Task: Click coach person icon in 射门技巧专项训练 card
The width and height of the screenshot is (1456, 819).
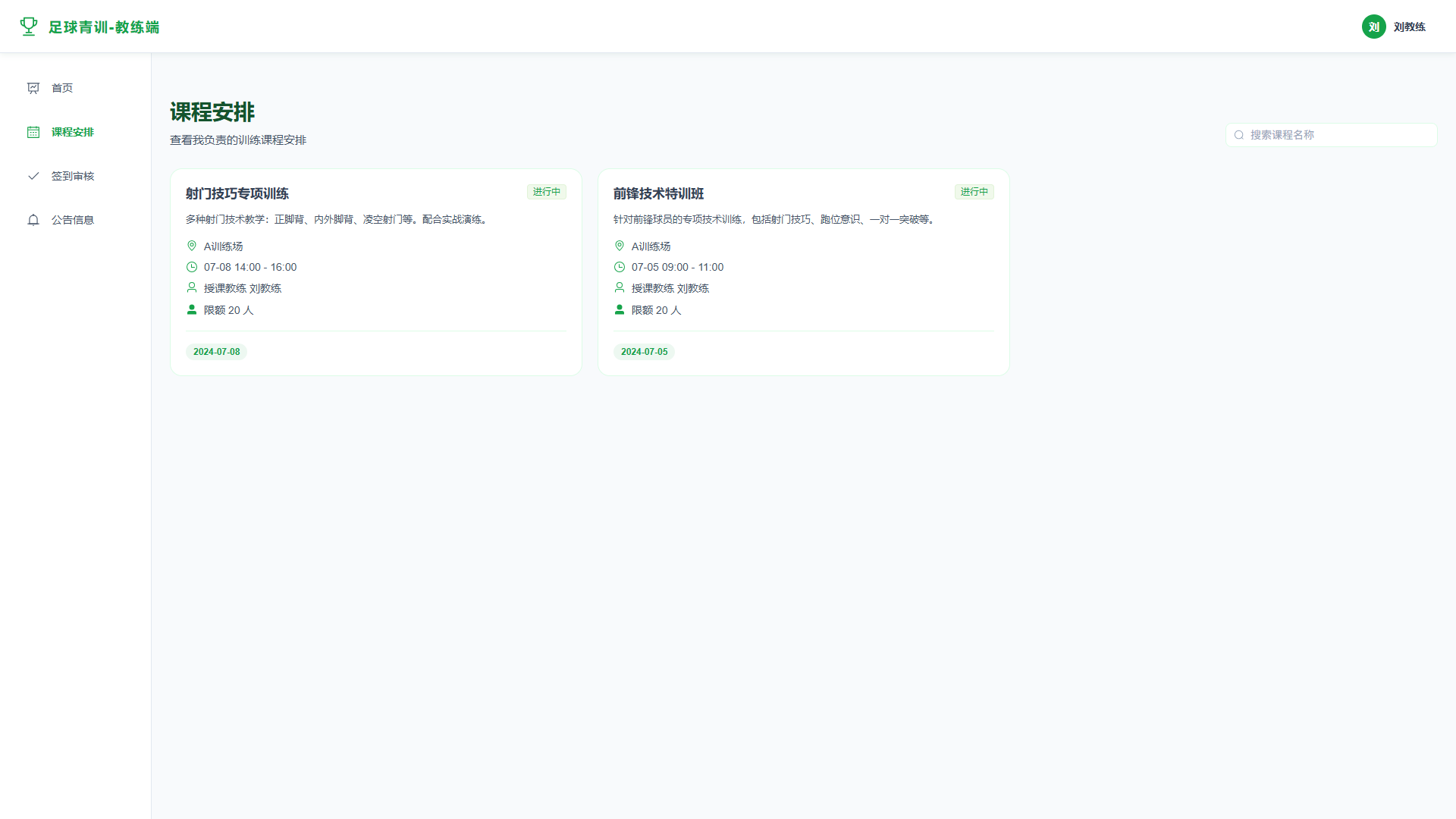Action: 192,287
